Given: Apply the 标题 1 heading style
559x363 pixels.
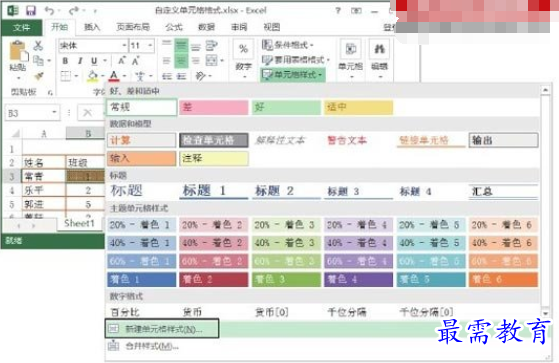Looking at the screenshot, I should [x=214, y=191].
